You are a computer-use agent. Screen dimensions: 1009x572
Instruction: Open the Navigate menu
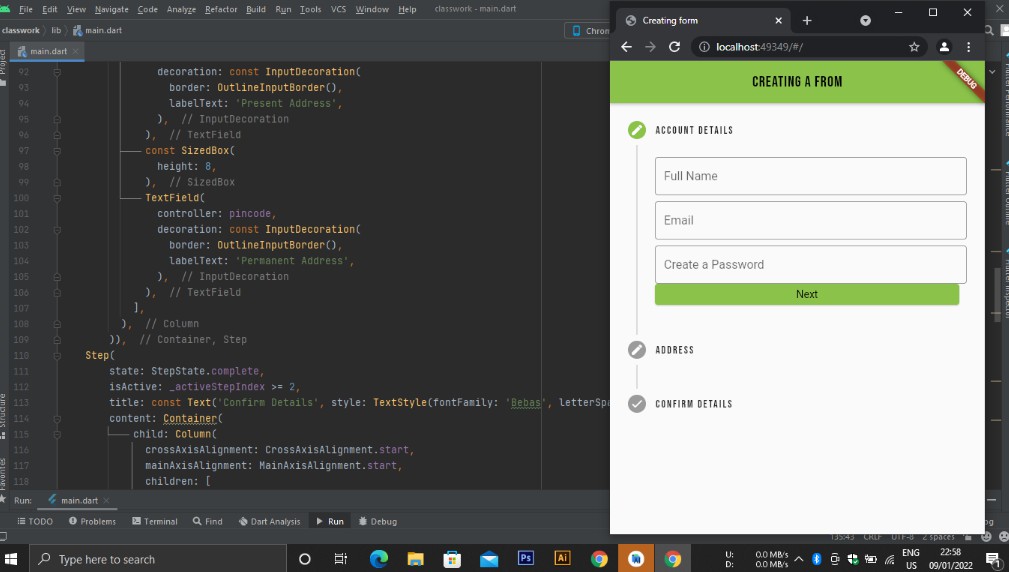[x=111, y=9]
